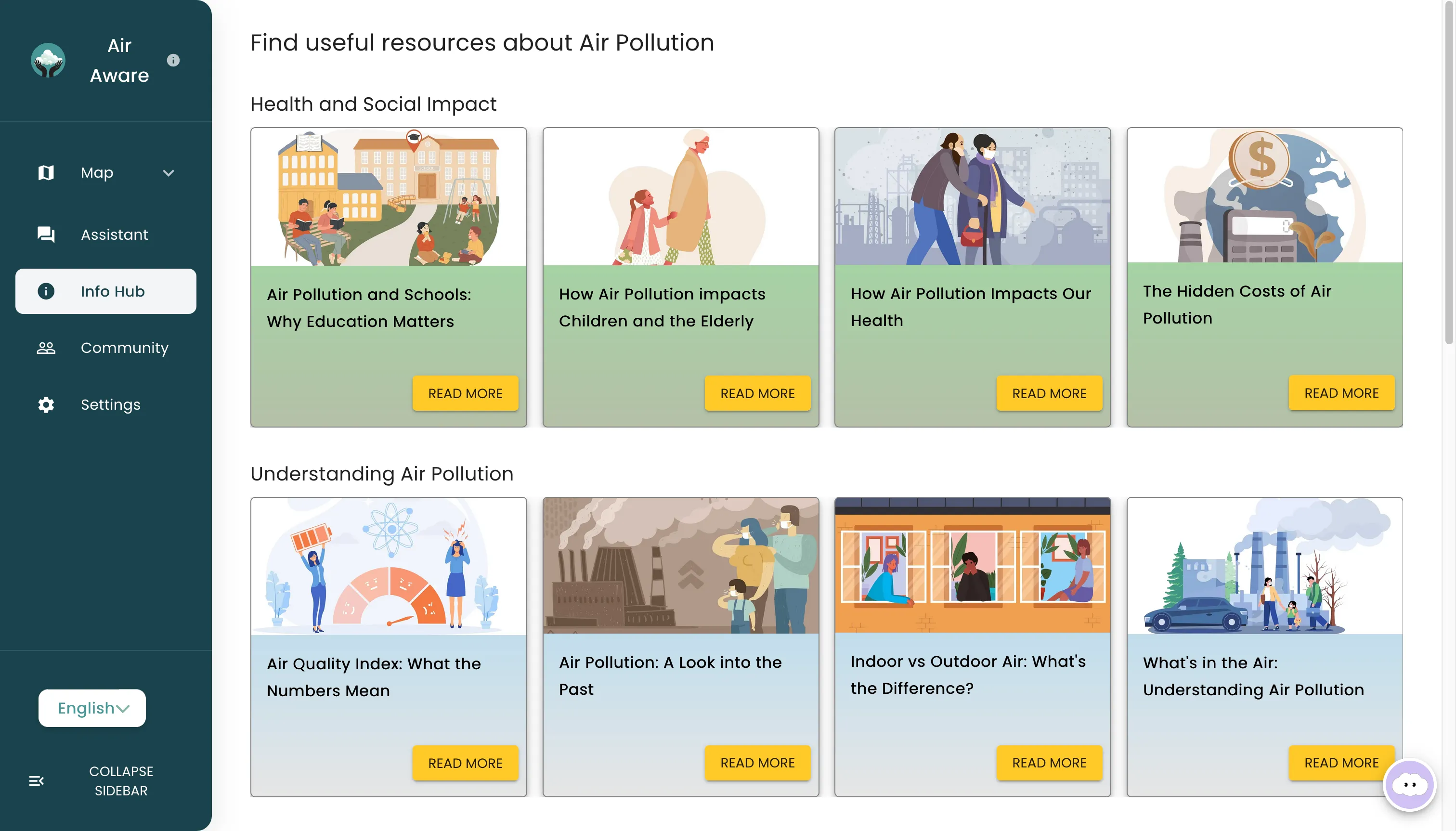
Task: Read more on Hidden Costs of Air Pollution
Action: [1341, 393]
